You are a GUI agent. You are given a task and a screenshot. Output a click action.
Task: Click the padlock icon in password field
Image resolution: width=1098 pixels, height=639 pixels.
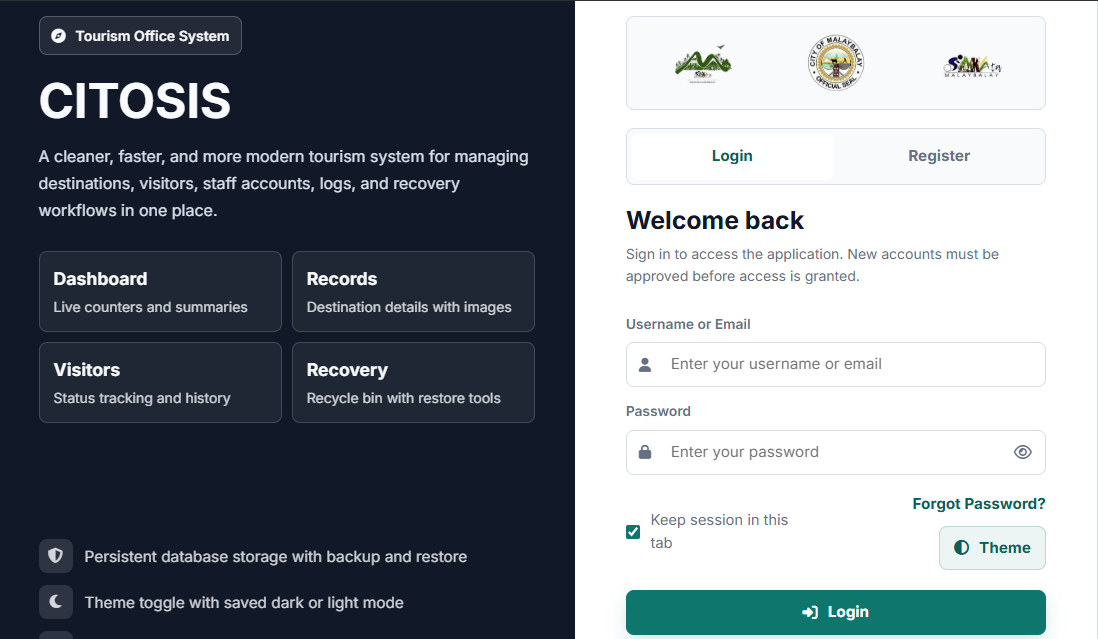pyautogui.click(x=645, y=452)
